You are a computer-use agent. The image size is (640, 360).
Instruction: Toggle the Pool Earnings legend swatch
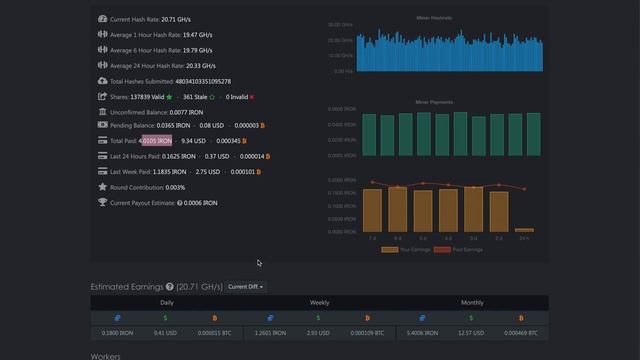[x=442, y=249]
